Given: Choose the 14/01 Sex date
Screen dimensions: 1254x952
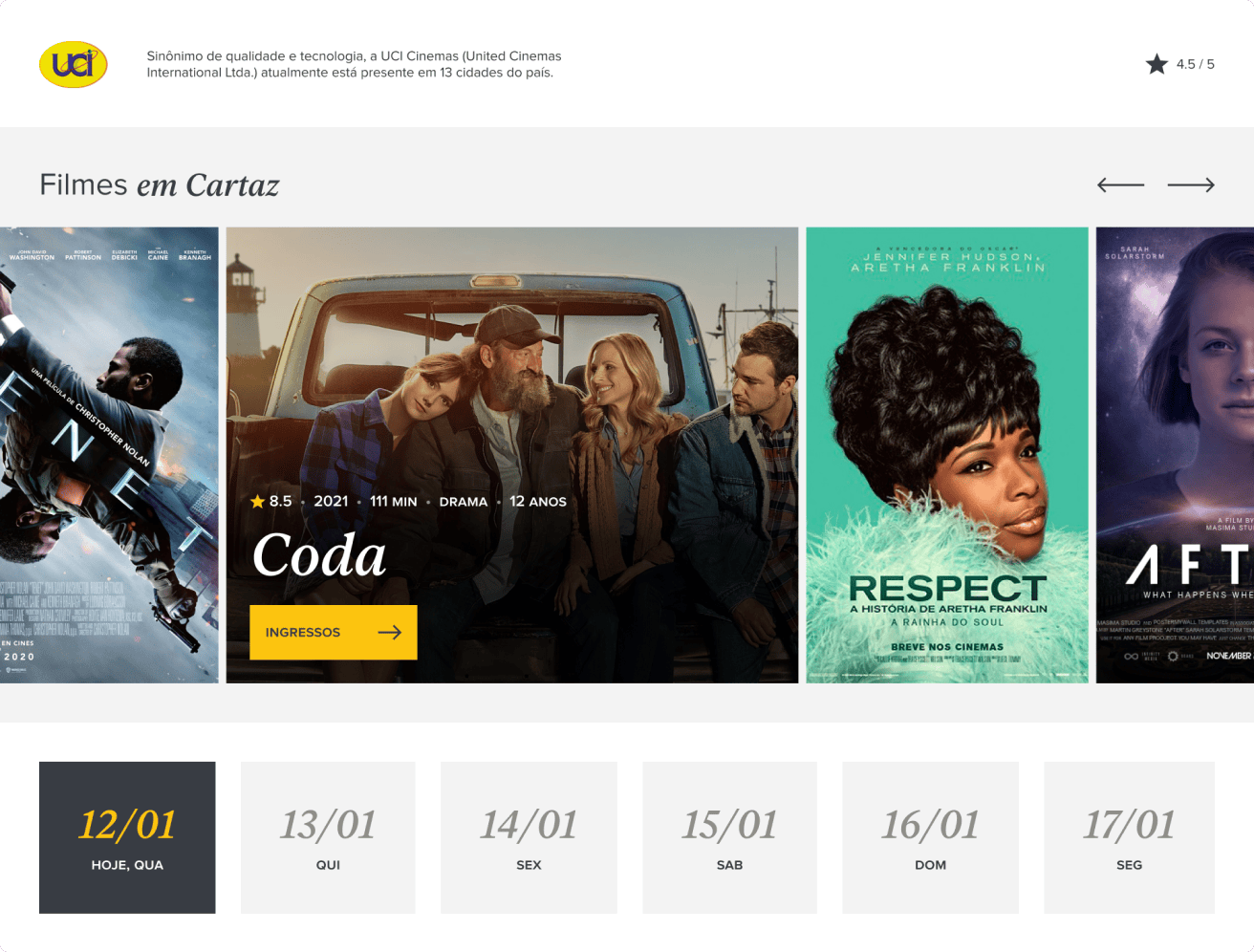Looking at the screenshot, I should 529,837.
